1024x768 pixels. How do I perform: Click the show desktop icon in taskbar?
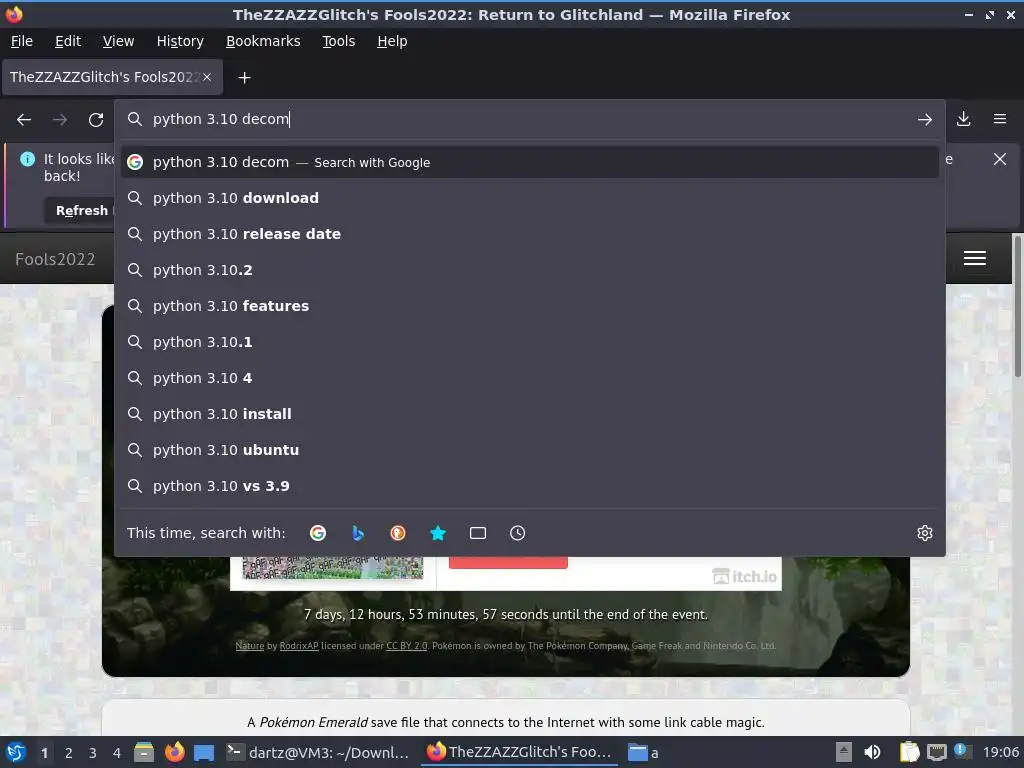(204, 752)
